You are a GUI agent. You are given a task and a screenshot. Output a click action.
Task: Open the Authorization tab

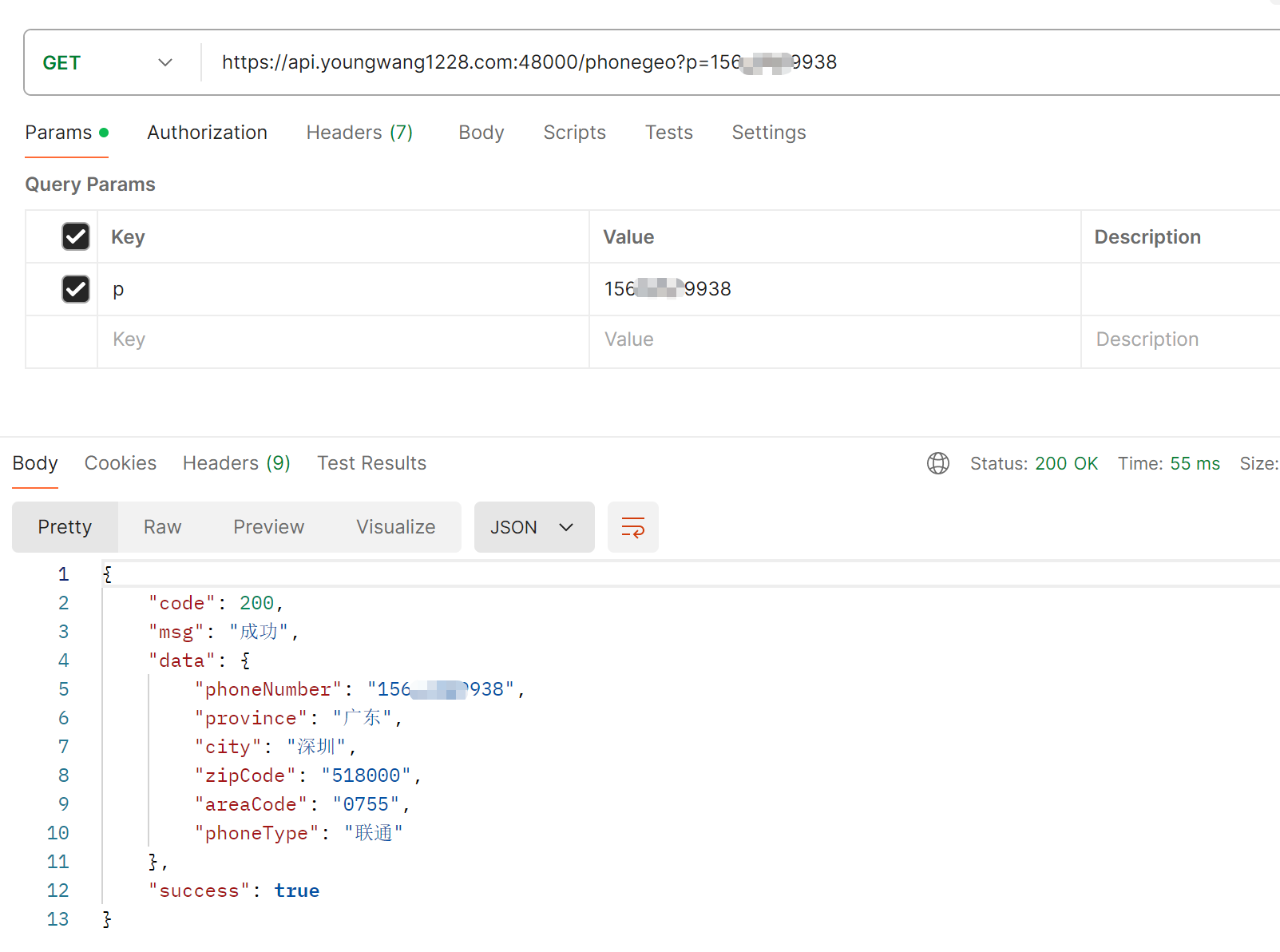coord(207,133)
